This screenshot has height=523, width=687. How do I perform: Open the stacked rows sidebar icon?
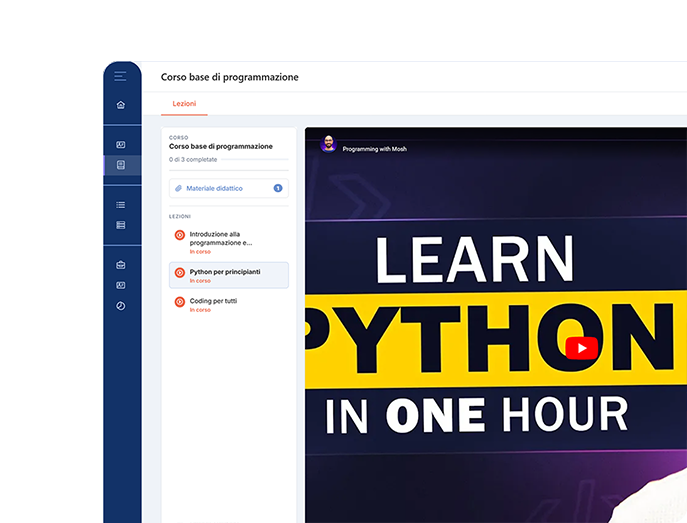pos(120,225)
